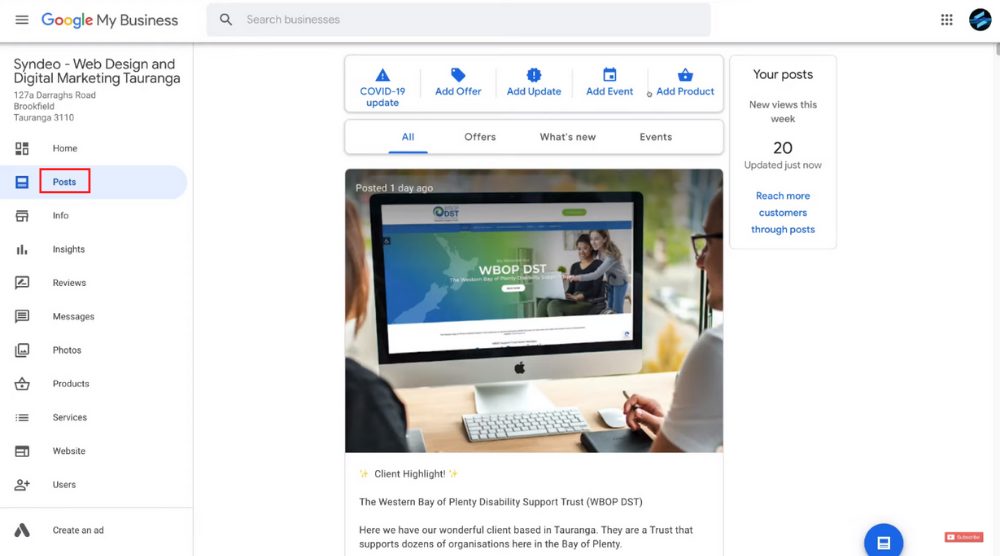The image size is (1000, 556).
Task: Open Services in the sidebar
Action: point(70,418)
